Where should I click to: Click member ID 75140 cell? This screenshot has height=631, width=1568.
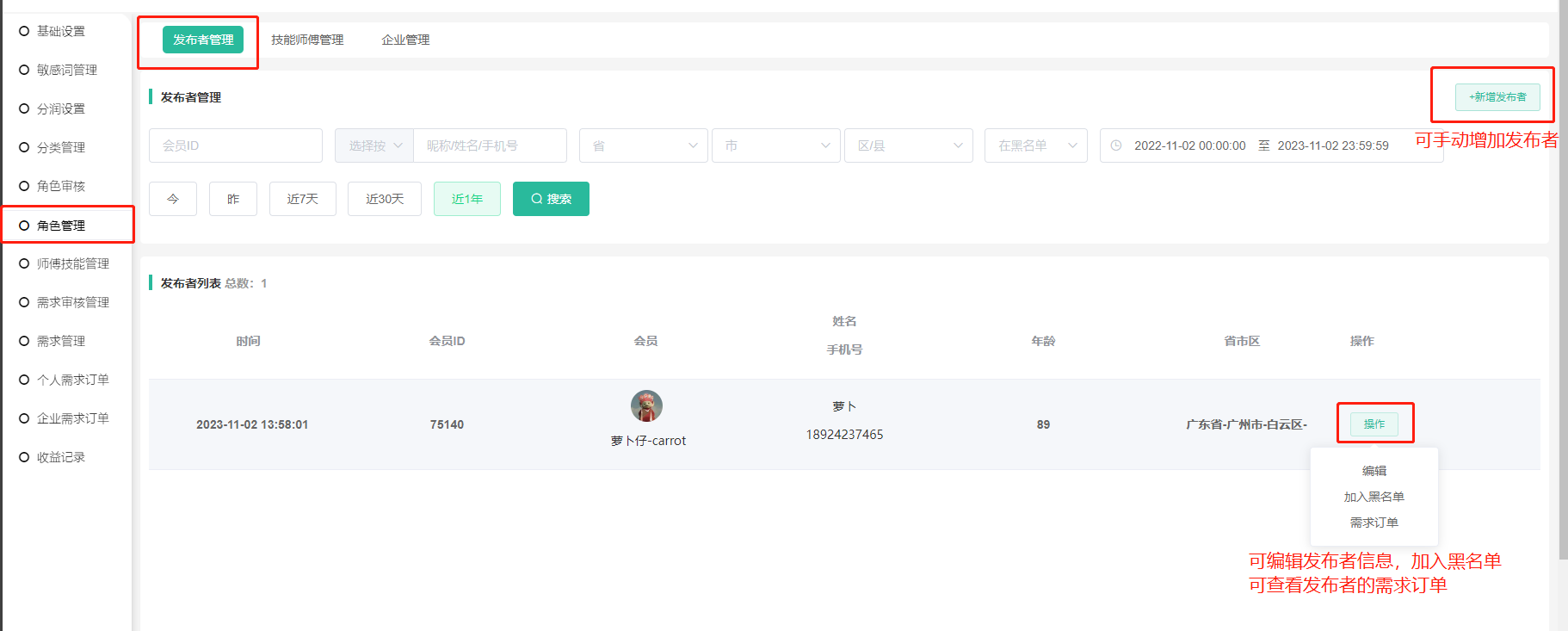tap(448, 424)
